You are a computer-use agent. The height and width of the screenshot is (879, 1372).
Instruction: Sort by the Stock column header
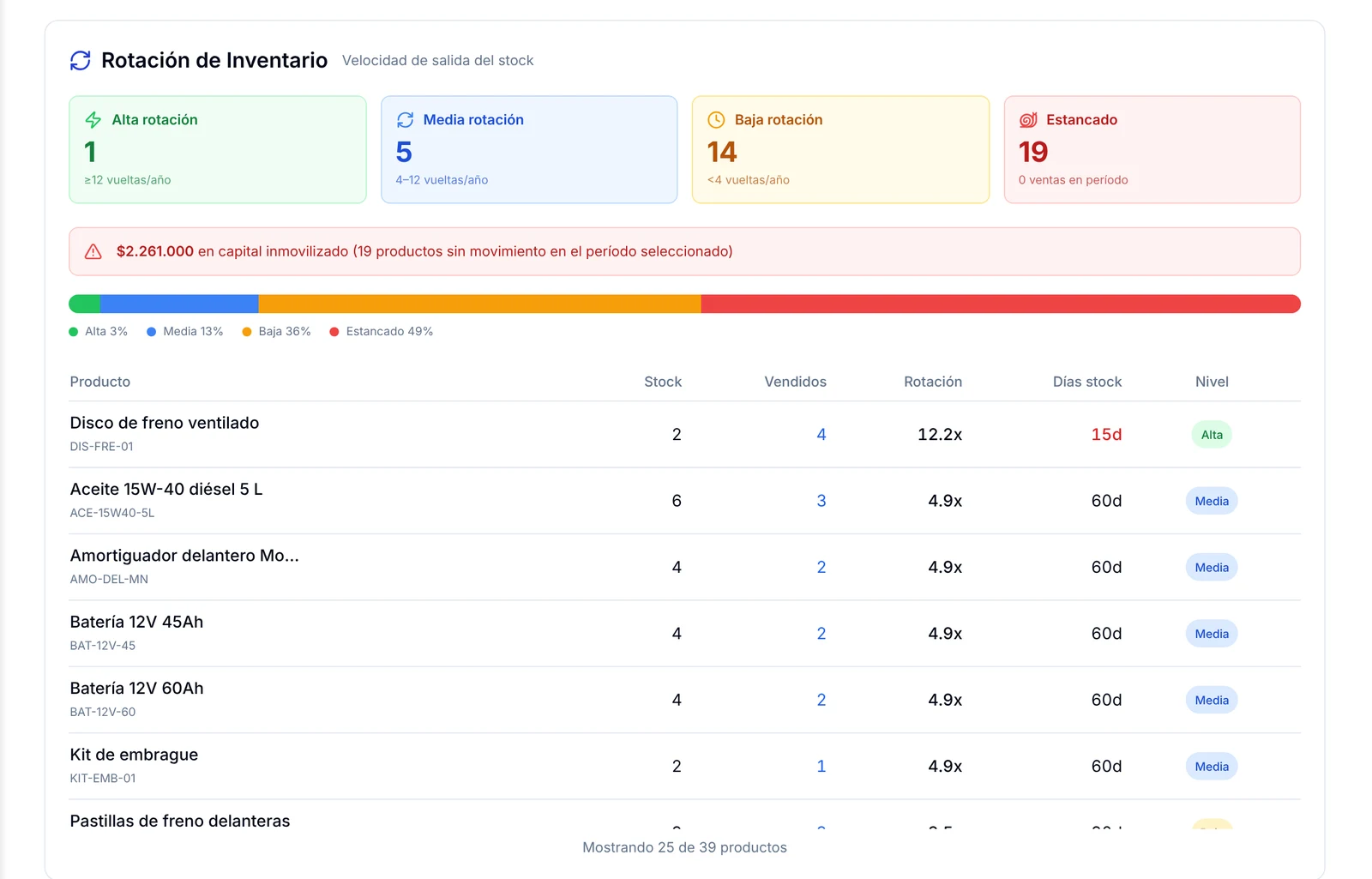[663, 382]
